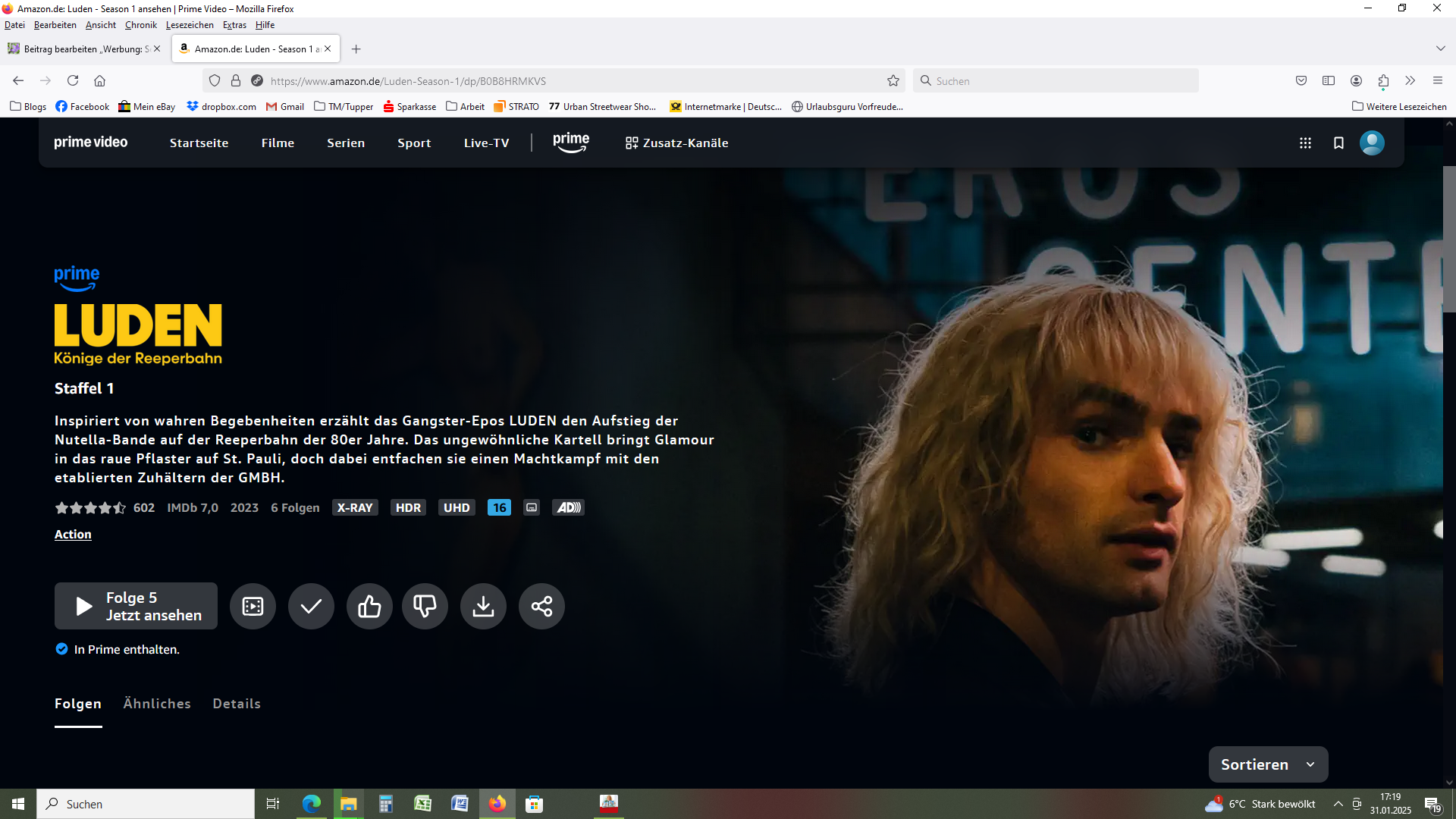1456x819 pixels.
Task: Click the prime logo in navigation
Action: click(571, 143)
